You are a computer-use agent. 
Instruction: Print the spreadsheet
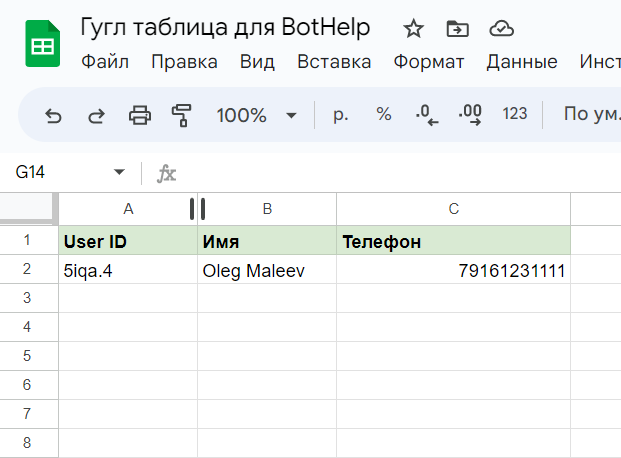pyautogui.click(x=139, y=115)
